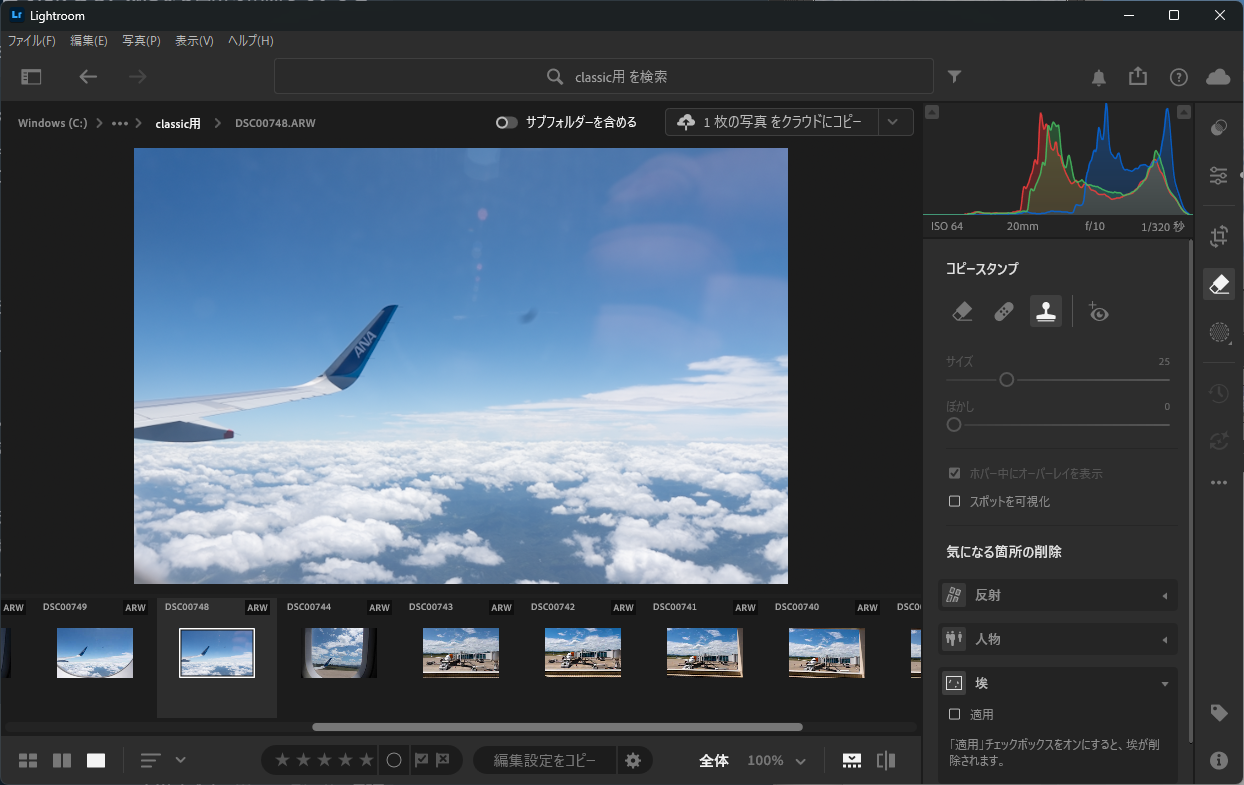
Task: Set rating to five stars
Action: click(x=367, y=760)
